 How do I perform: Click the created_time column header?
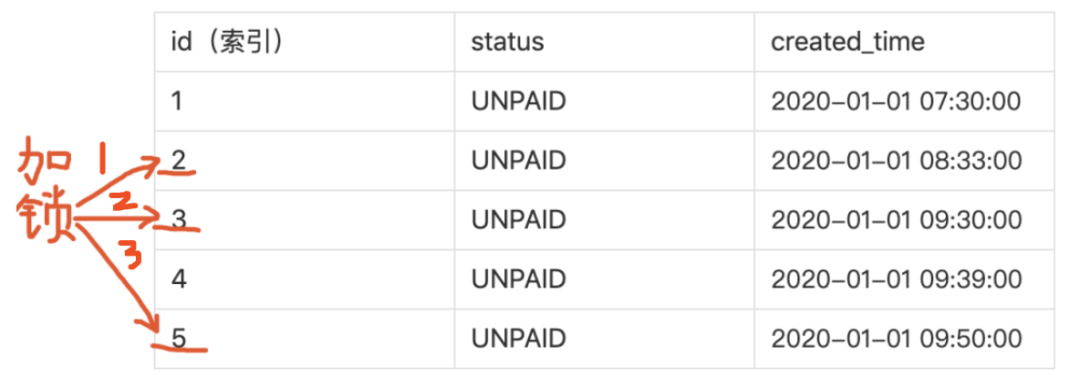tap(847, 43)
